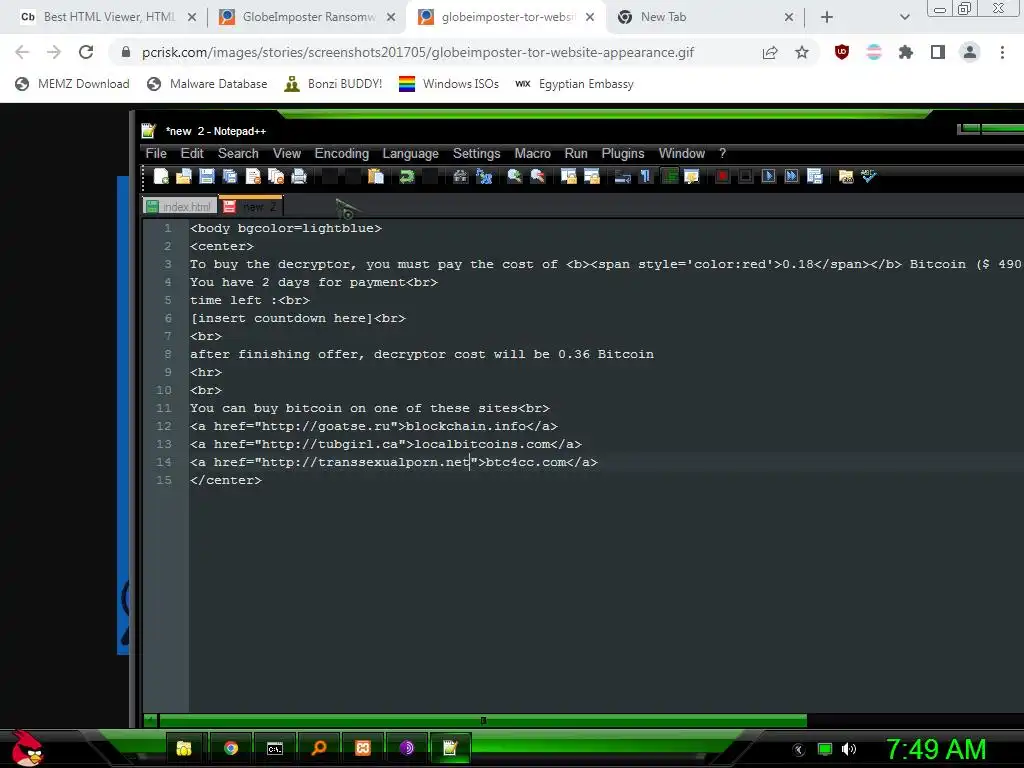
Task: Switch to the New Tab browser tab
Action: click(x=705, y=17)
